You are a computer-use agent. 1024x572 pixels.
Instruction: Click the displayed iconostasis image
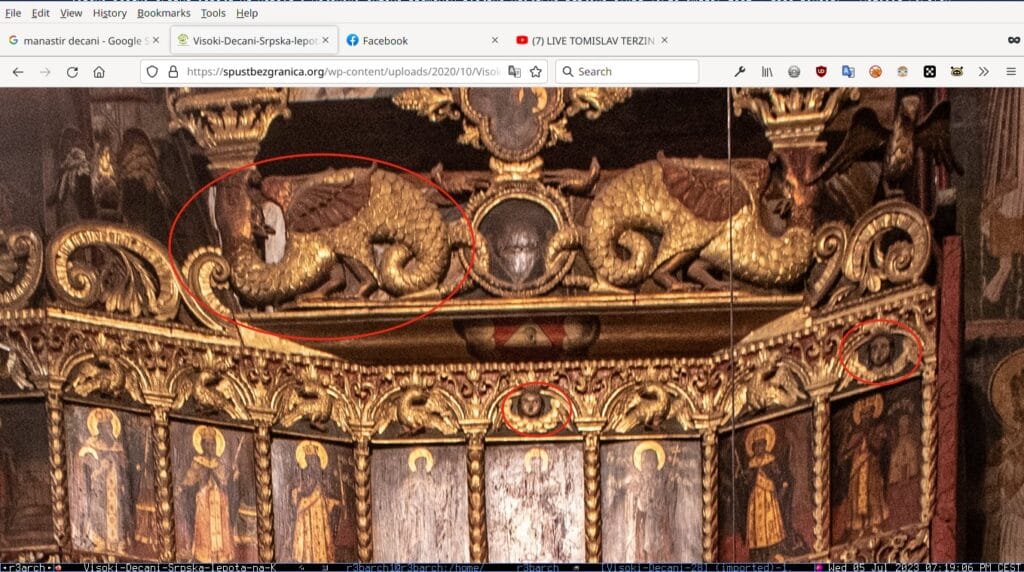[512, 325]
